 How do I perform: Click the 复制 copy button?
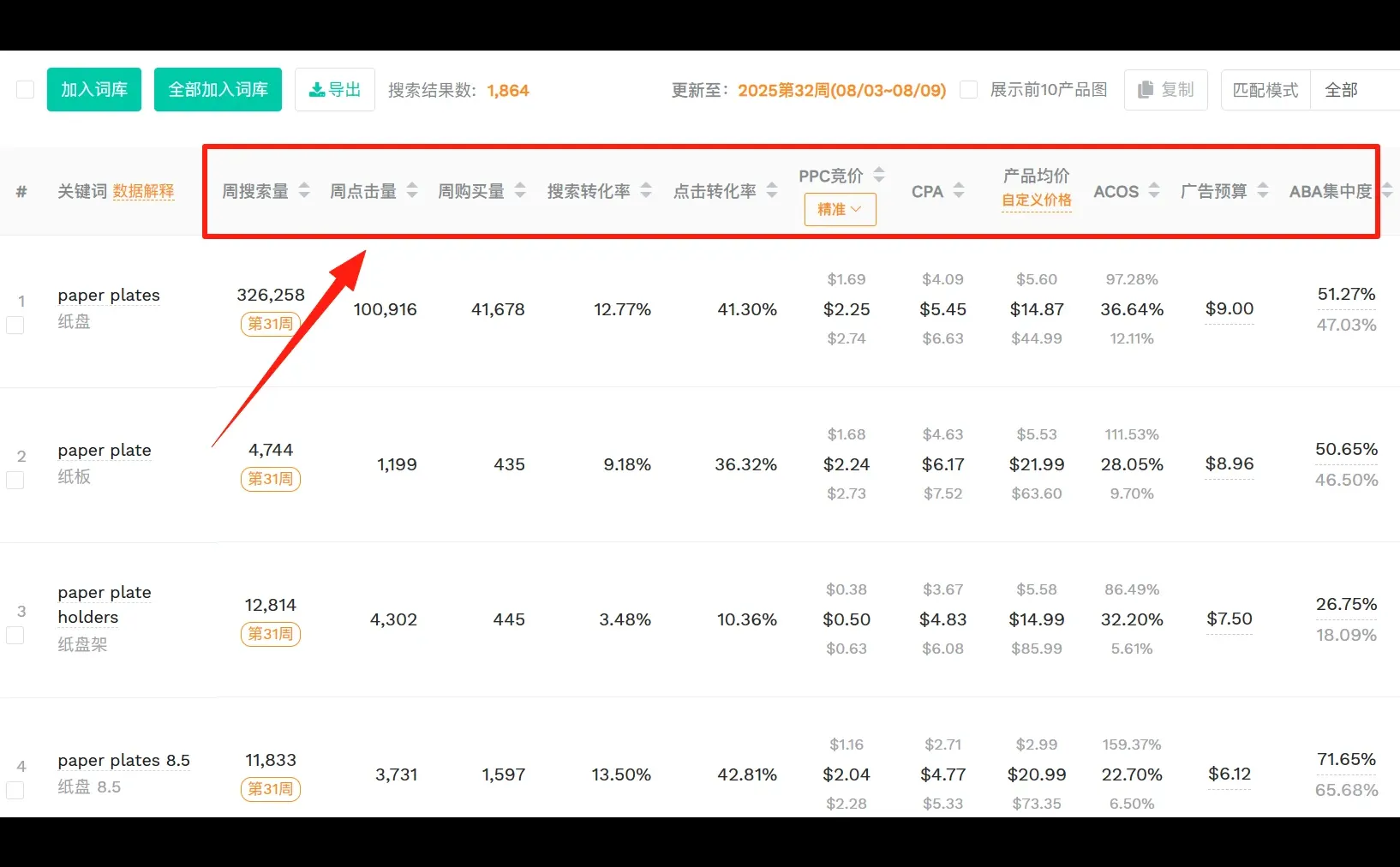click(x=1166, y=90)
